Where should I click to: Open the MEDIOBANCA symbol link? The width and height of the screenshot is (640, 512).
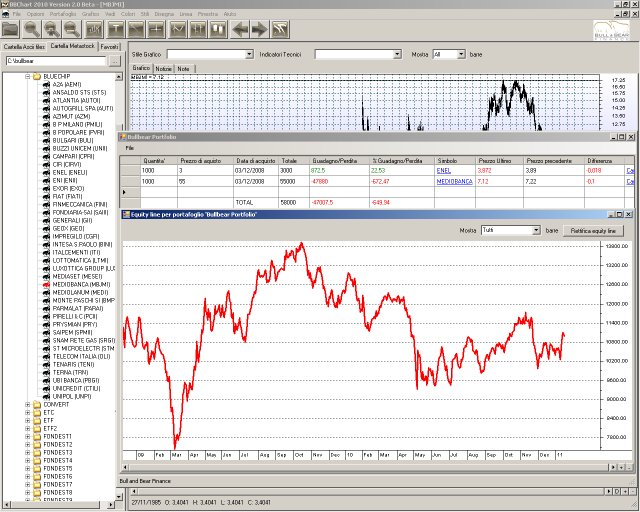454,182
